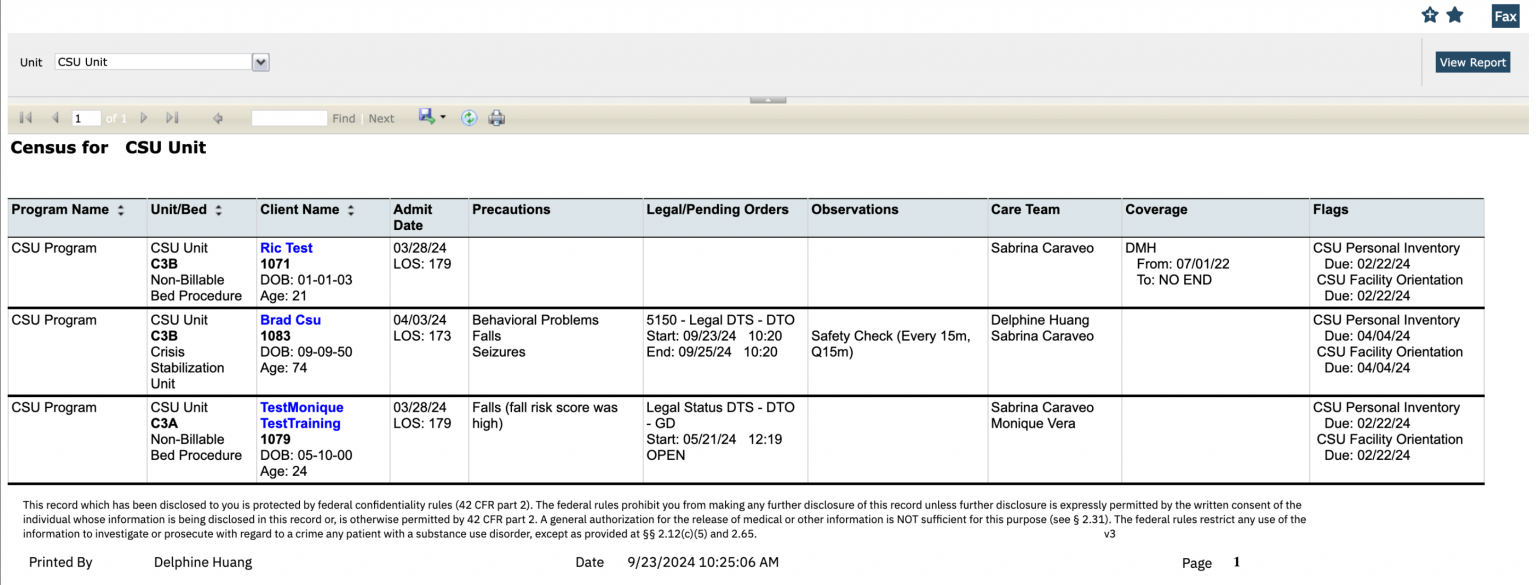
Task: Sort table by Unit/Bed column
Action: click(x=219, y=211)
